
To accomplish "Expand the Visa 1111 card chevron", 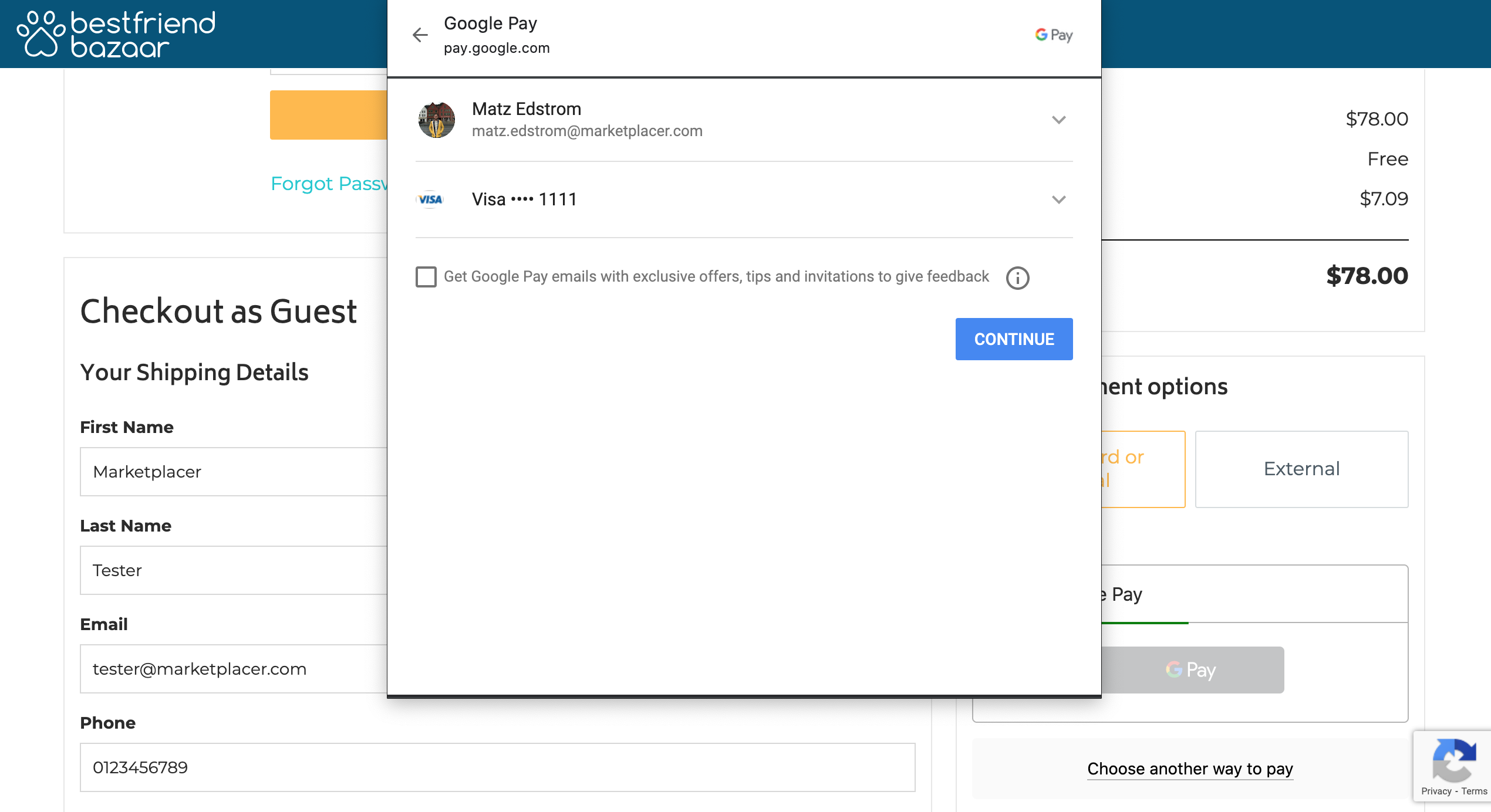I will coord(1058,199).
